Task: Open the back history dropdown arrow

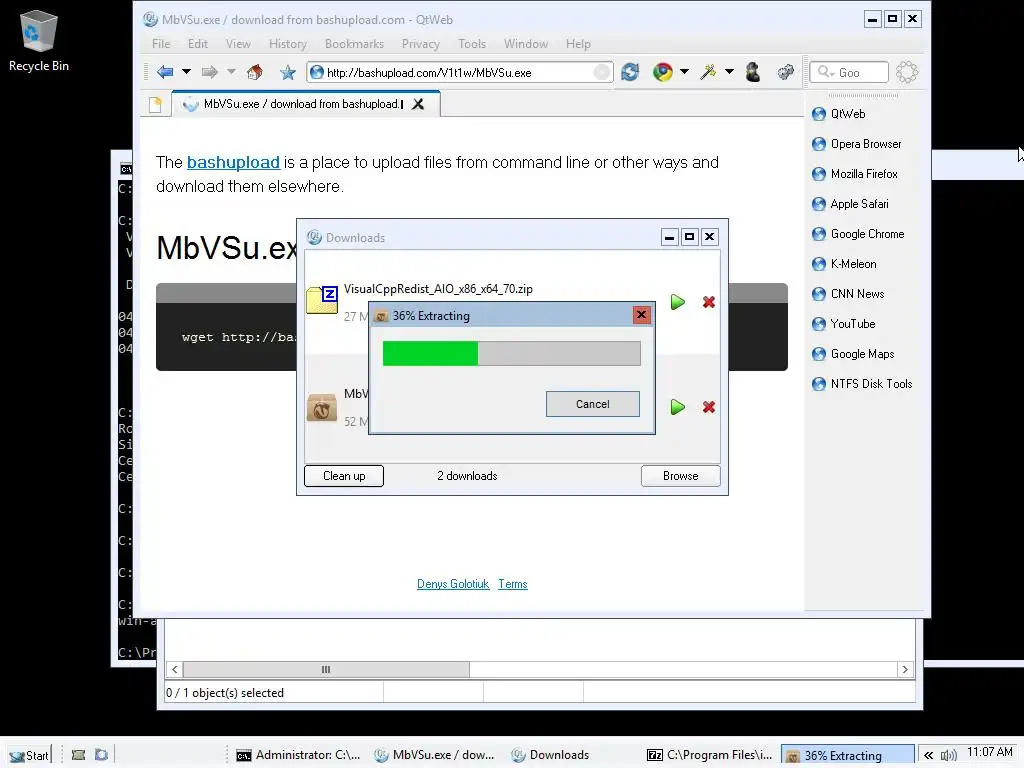Action: click(x=186, y=72)
